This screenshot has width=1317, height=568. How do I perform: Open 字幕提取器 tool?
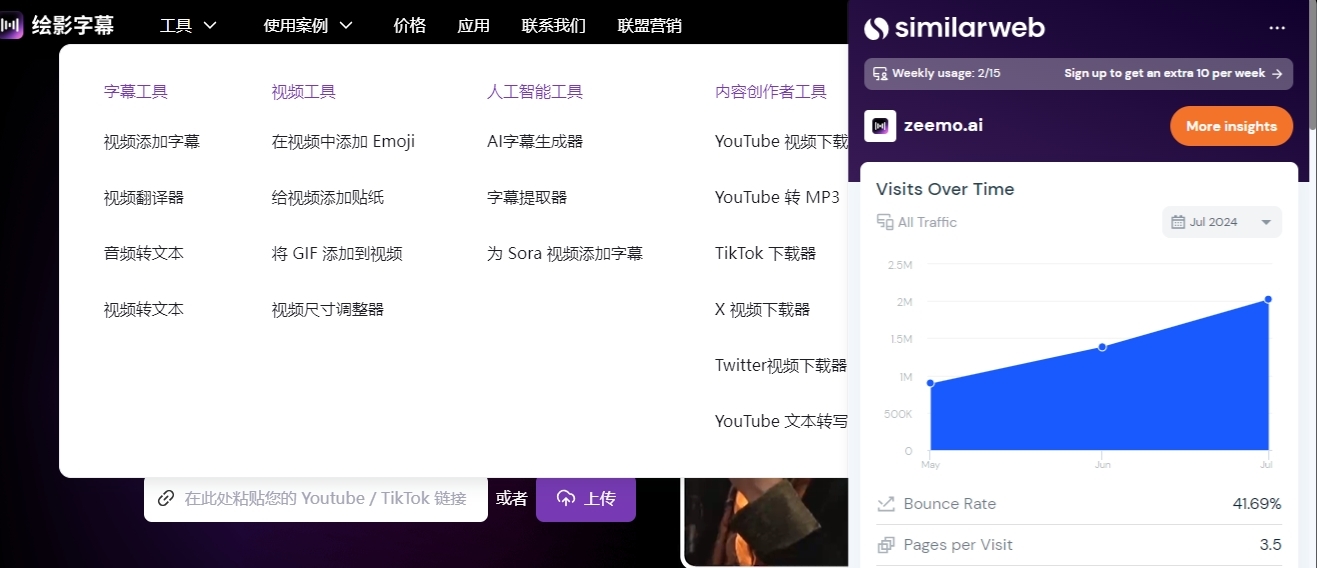tap(527, 198)
